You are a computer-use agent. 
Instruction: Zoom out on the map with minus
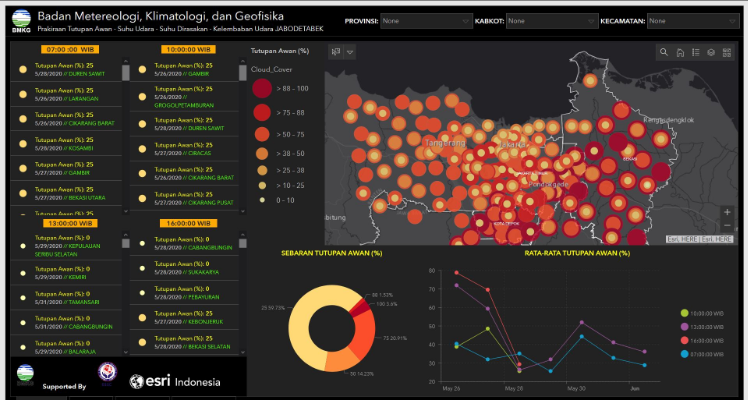point(727,225)
